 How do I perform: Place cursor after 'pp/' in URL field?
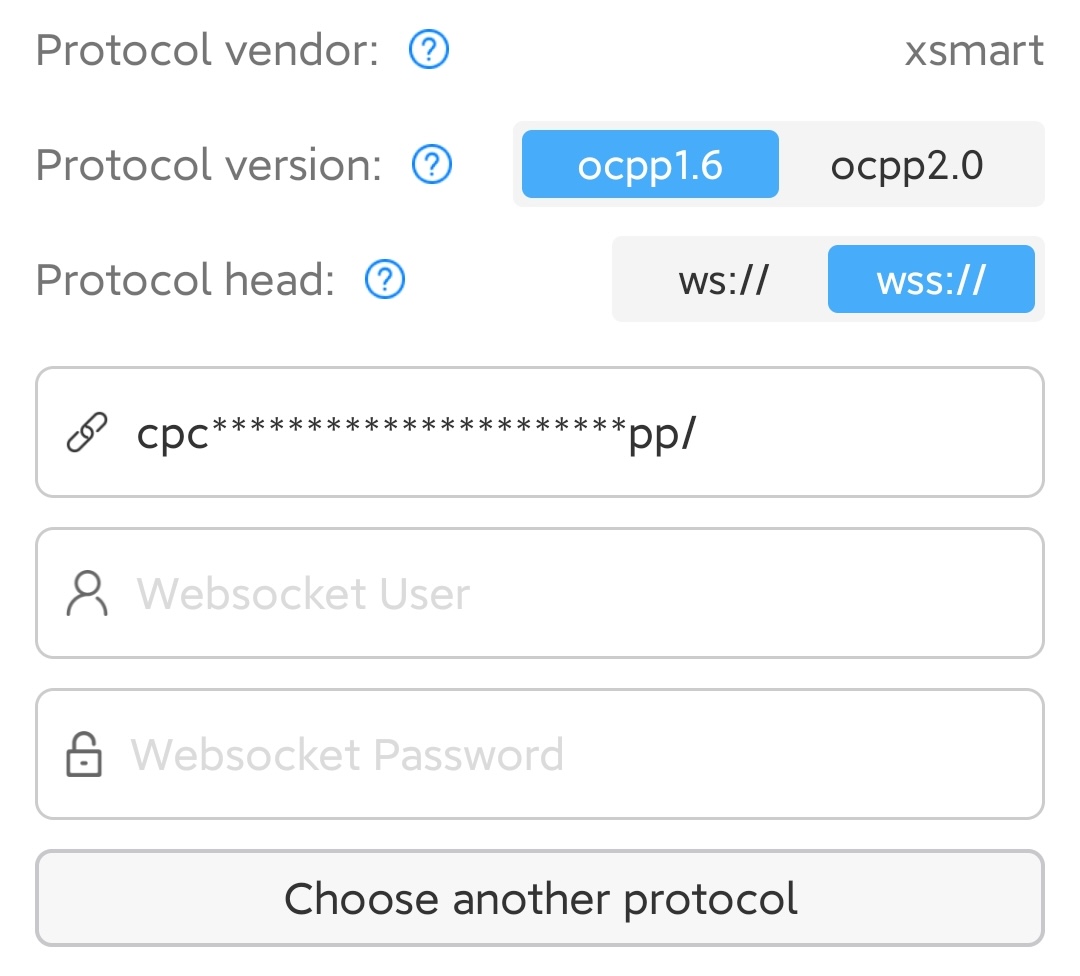[x=698, y=433]
